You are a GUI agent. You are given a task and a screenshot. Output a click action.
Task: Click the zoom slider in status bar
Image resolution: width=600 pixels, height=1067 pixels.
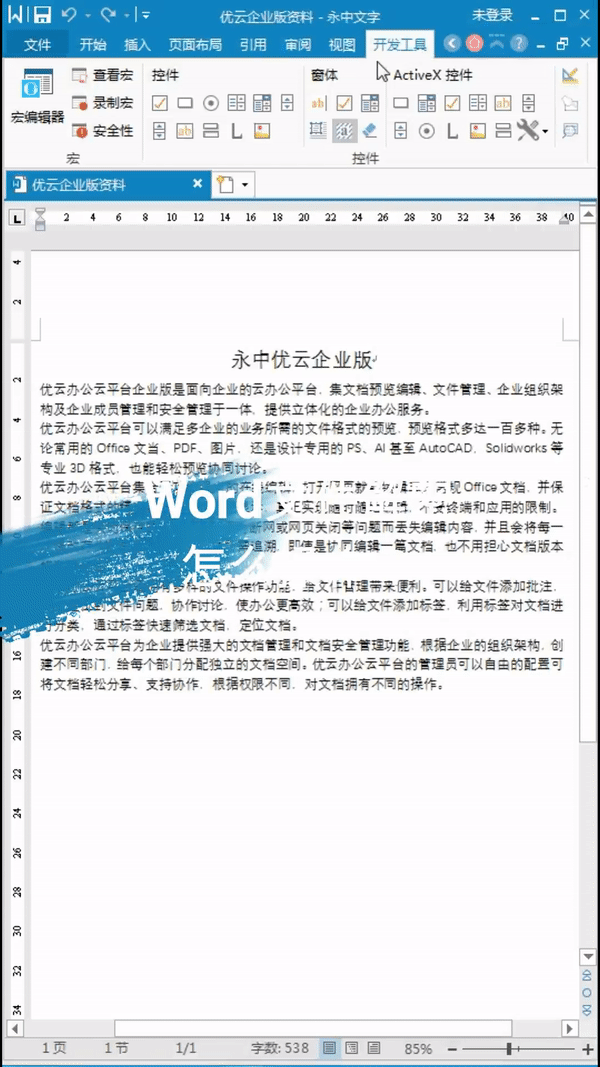[510, 1049]
